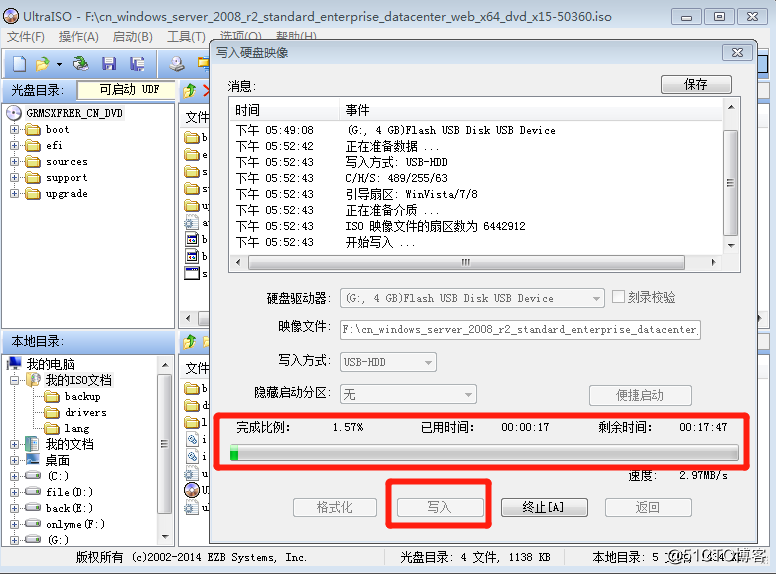Expand the boot folder node
Screen dimensions: 776x574
pos(14,130)
